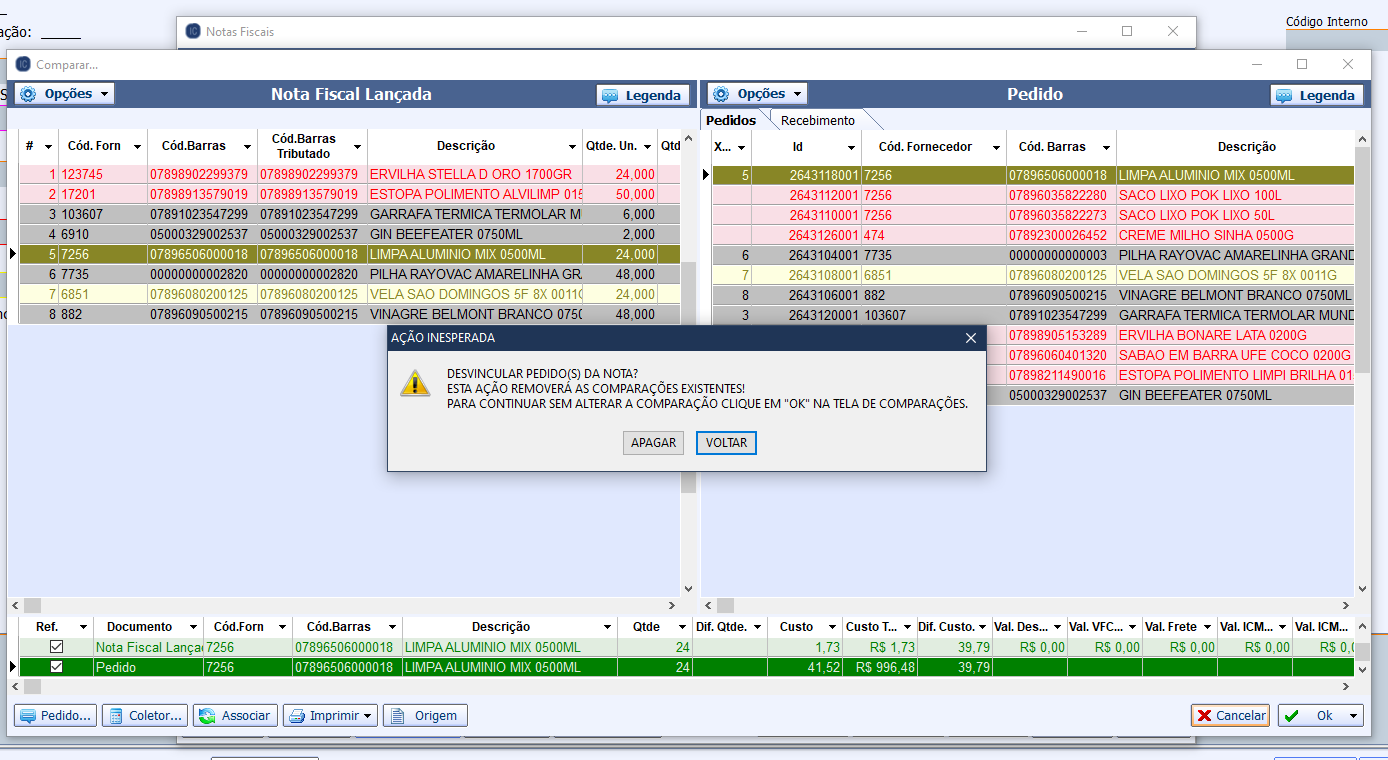Click the Associar refresh-arrows button

click(x=208, y=716)
